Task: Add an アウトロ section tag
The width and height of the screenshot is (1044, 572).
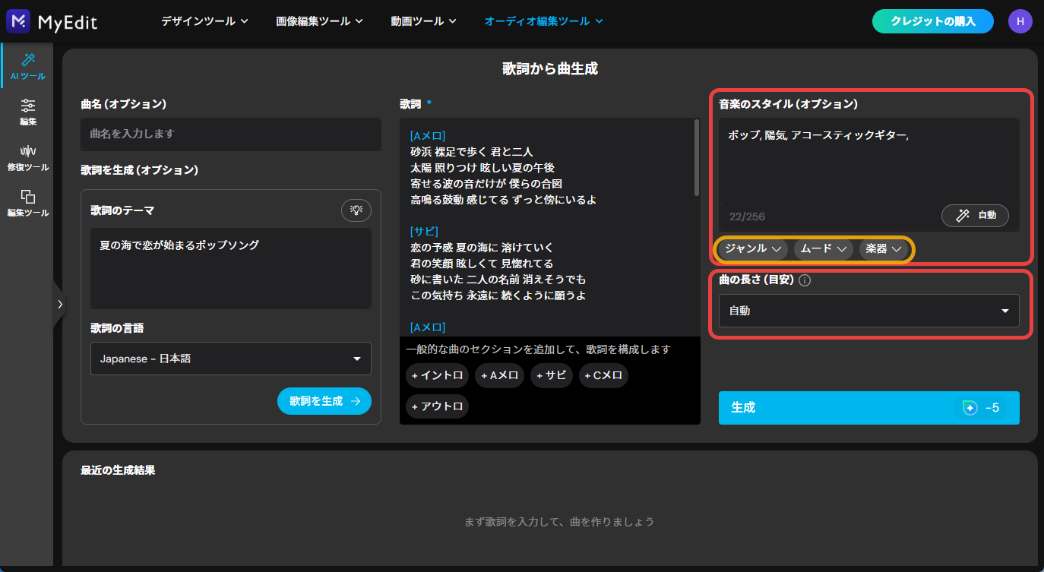Action: click(437, 406)
